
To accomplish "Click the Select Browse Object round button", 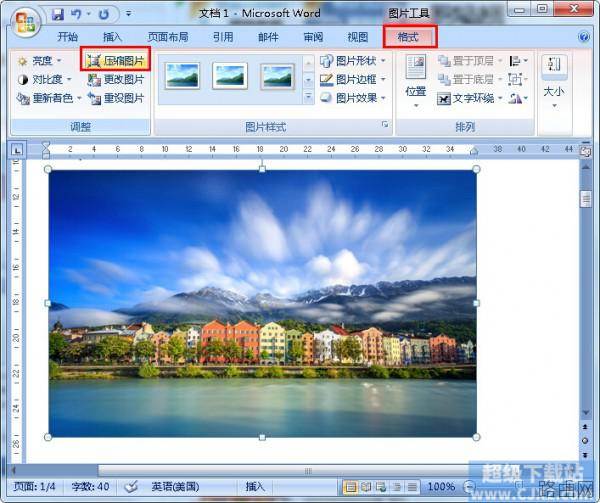I will pos(585,441).
